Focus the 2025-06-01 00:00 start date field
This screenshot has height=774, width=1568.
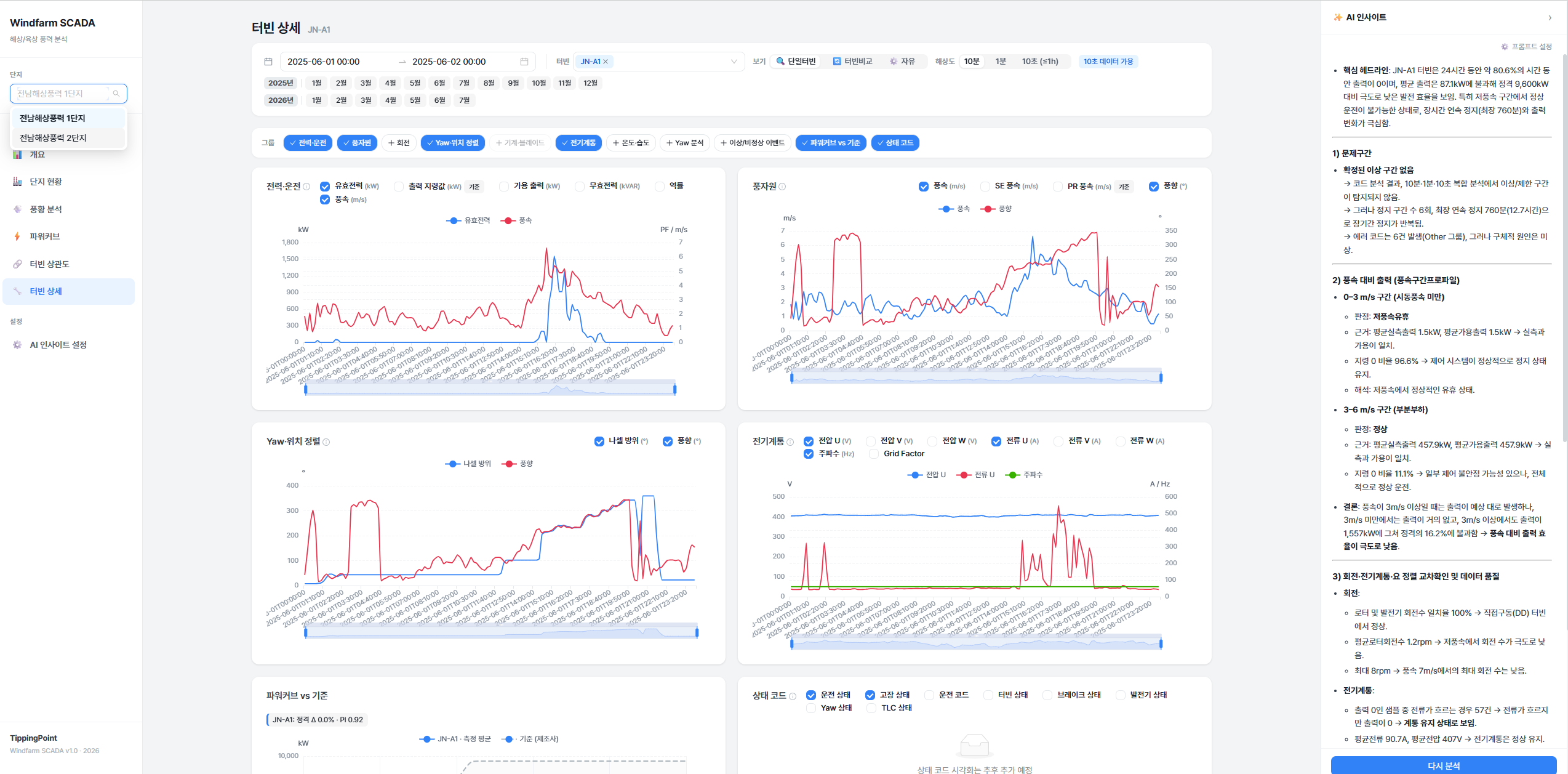coord(338,62)
